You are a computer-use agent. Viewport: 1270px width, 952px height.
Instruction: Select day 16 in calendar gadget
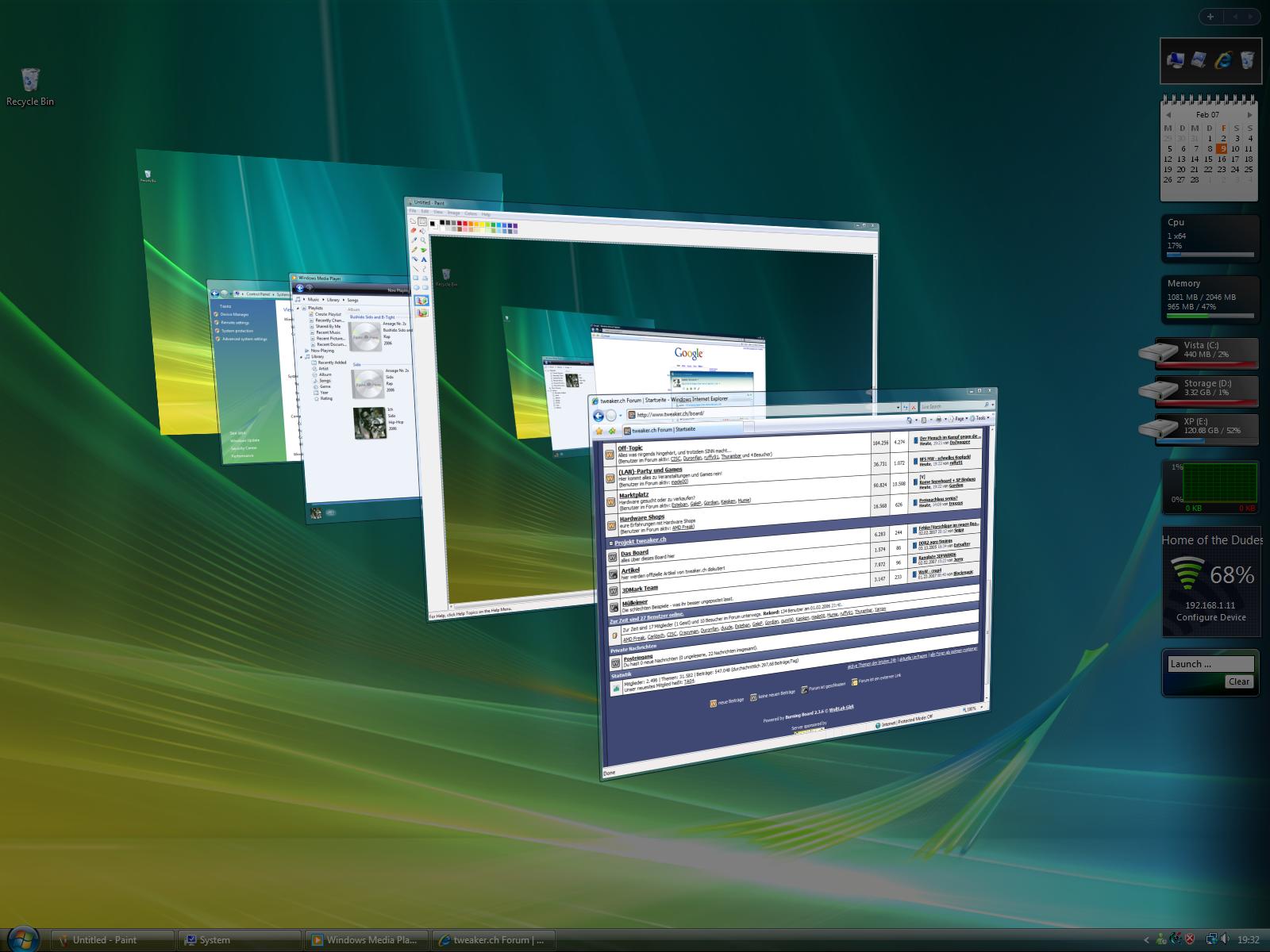tap(1222, 159)
